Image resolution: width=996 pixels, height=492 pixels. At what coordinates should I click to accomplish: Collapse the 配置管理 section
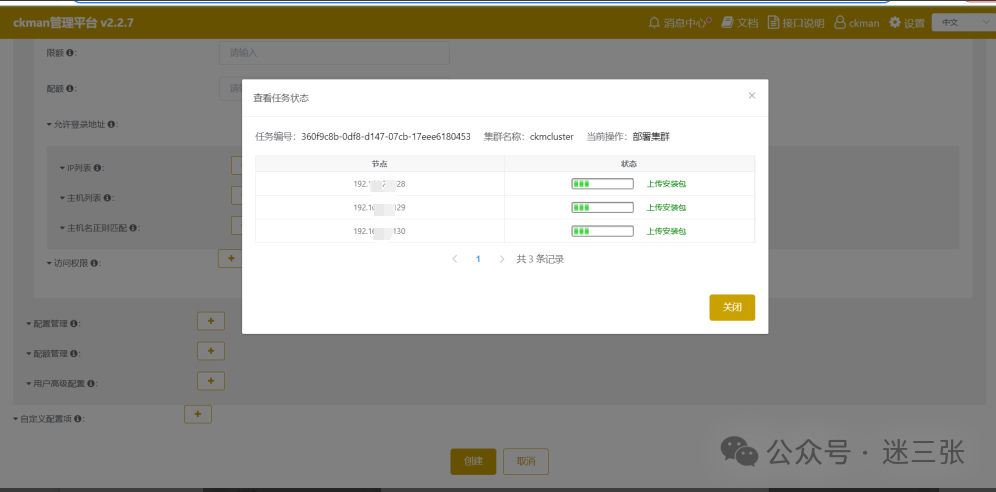click(29, 324)
